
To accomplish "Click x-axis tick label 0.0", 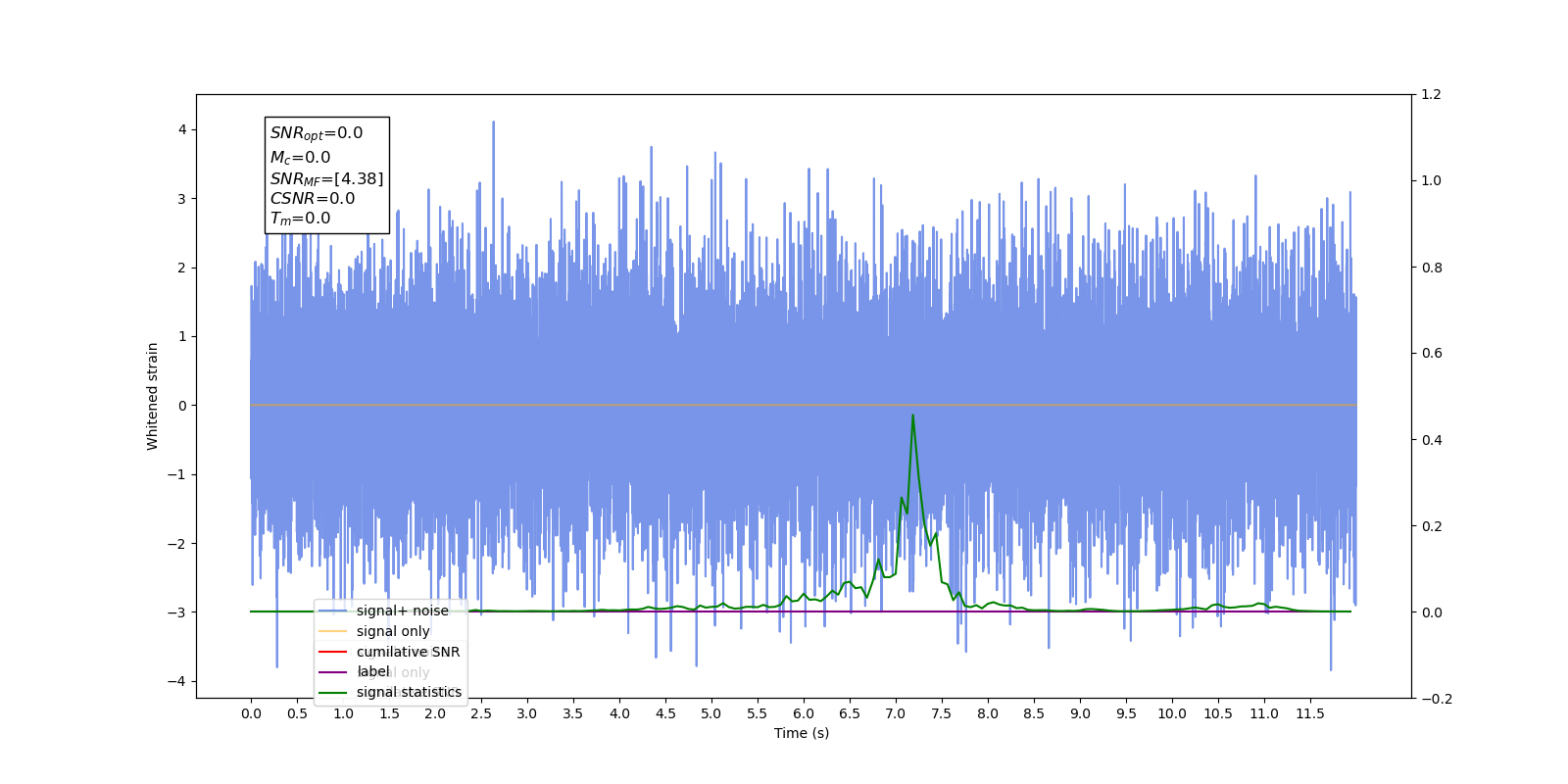I will 251,713.
